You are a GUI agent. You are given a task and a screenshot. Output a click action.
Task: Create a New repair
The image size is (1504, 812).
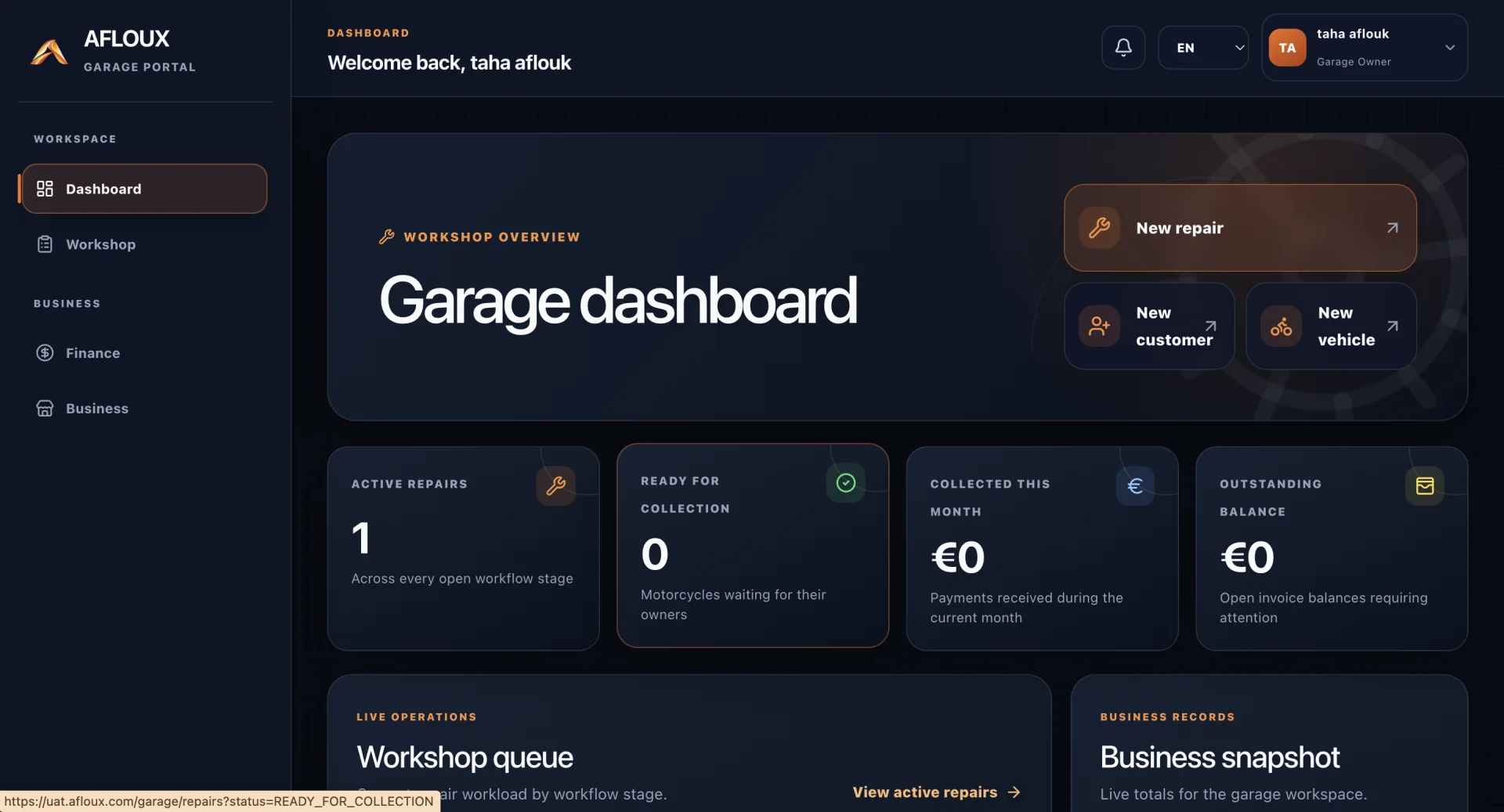point(1240,228)
